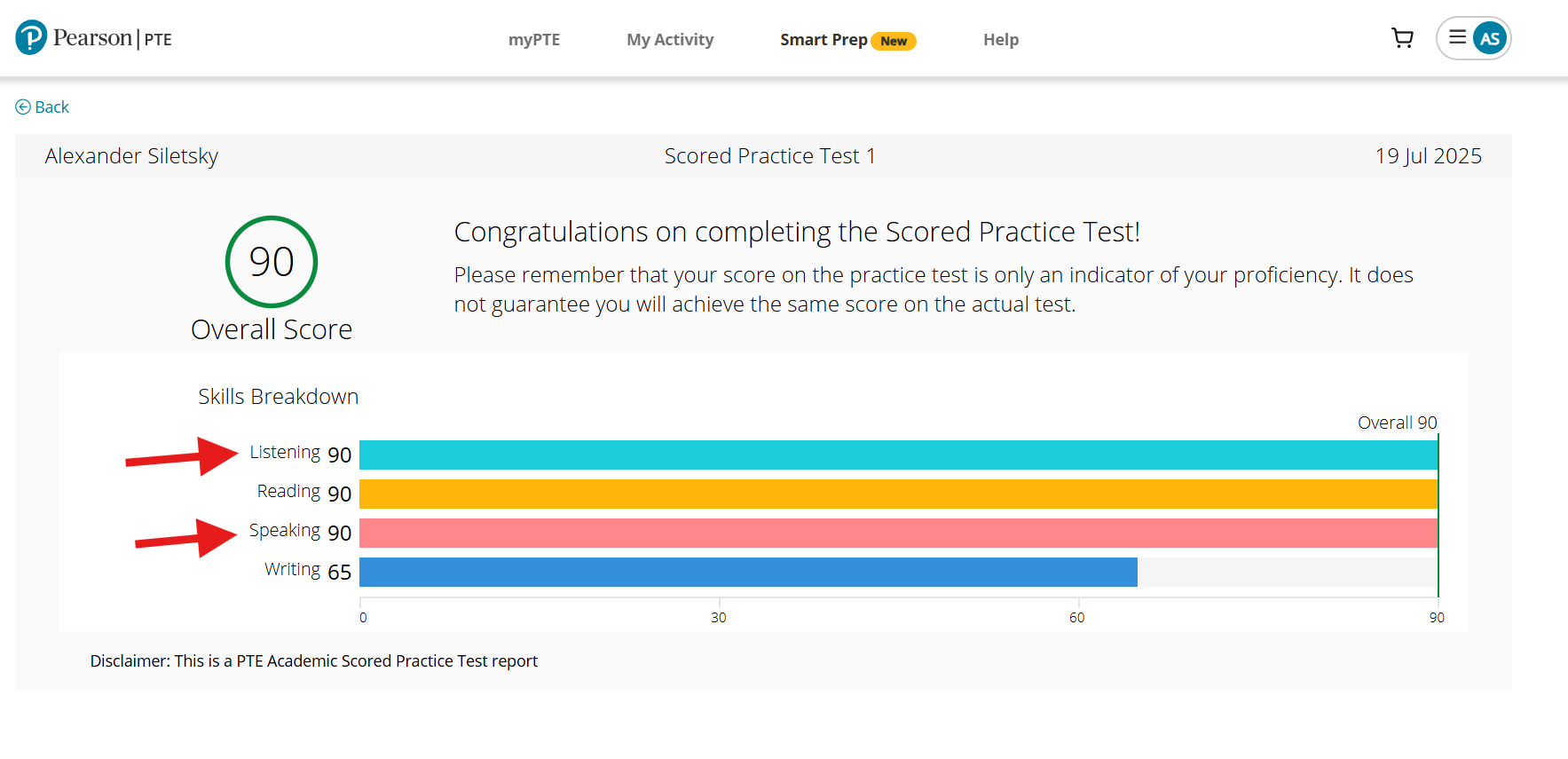Click the Back arrow icon
Viewport: 1568px width, 759px height.
click(23, 107)
